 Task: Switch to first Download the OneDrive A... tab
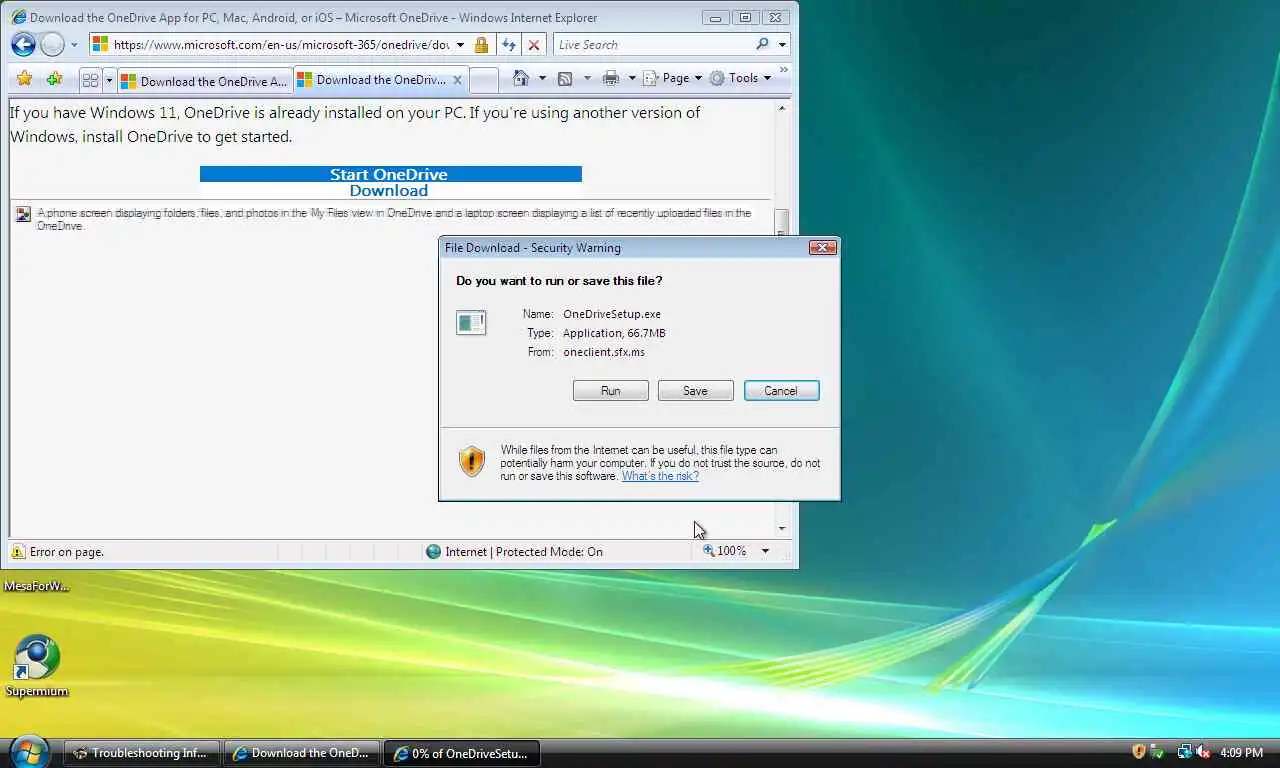click(x=204, y=81)
